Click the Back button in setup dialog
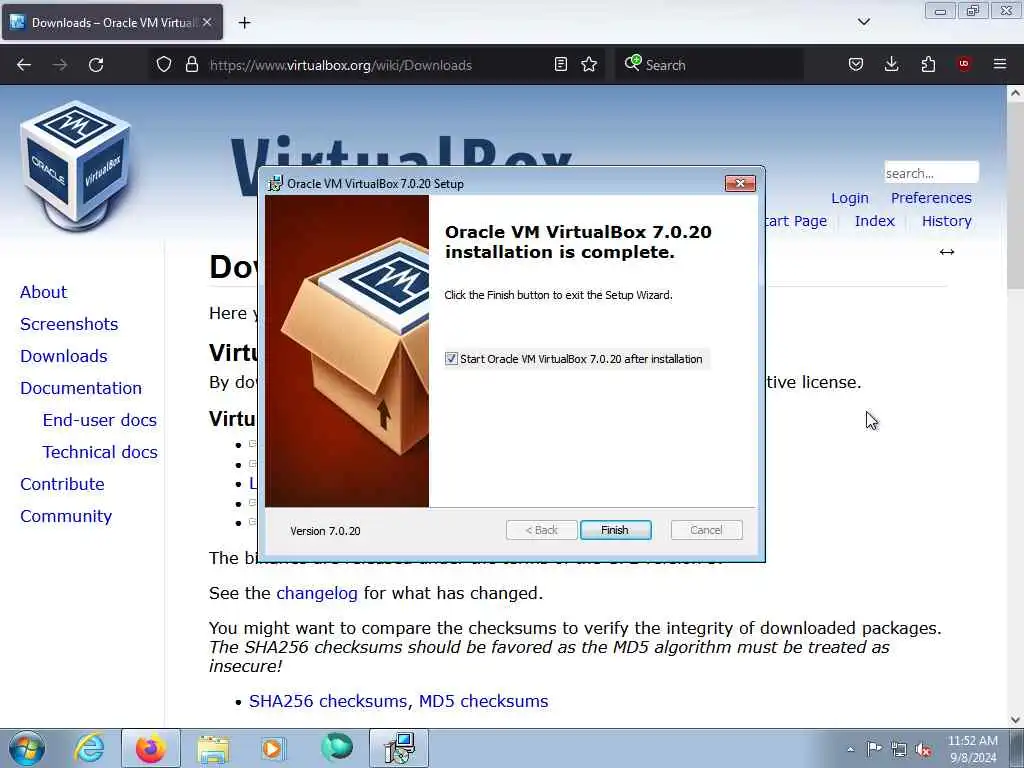Screen dimensions: 1024x768 541,530
